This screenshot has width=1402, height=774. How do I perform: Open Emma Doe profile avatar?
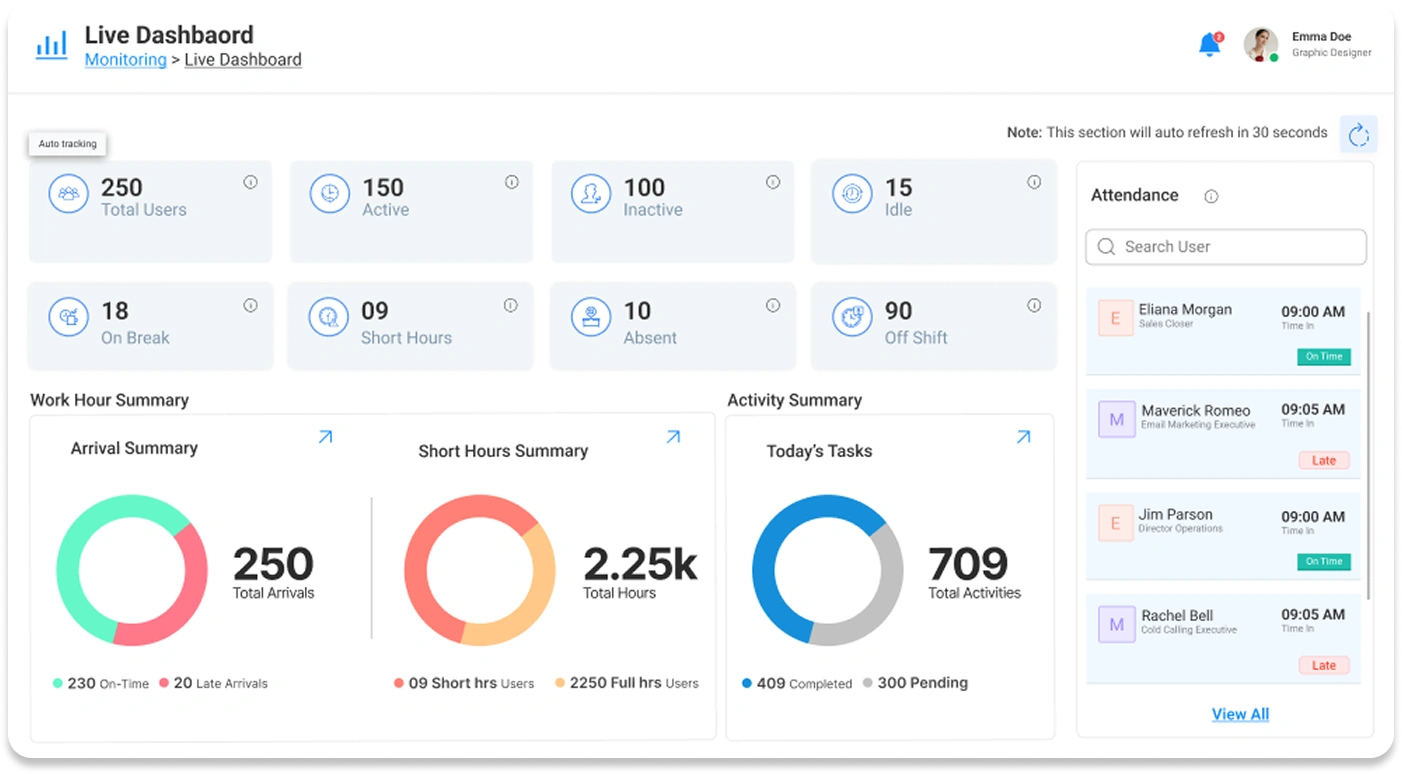[x=1260, y=45]
